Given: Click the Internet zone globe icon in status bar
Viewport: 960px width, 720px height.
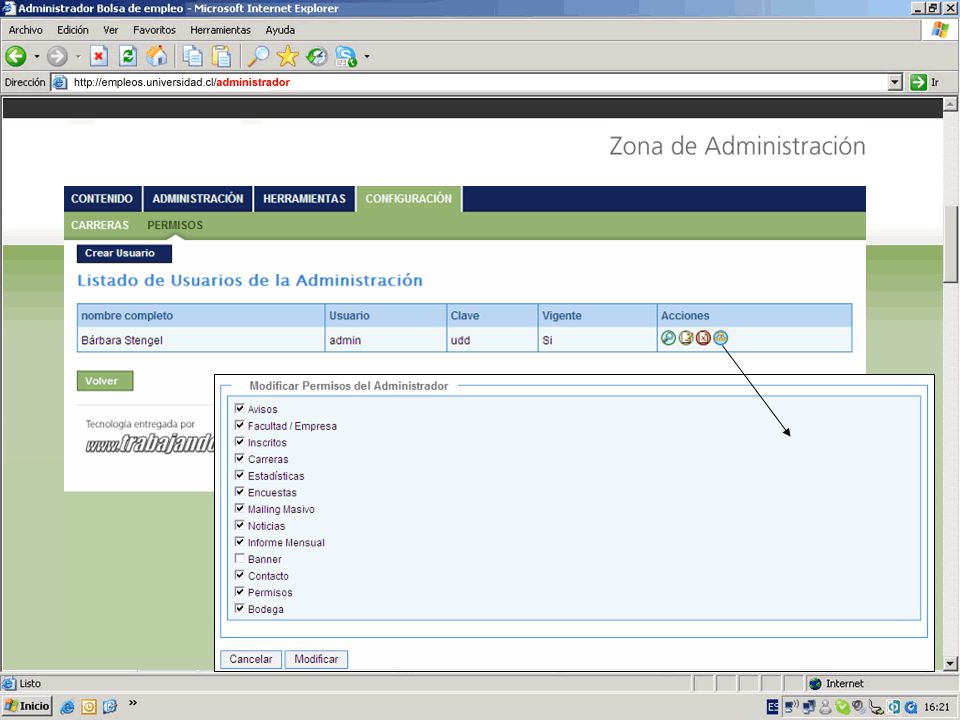Looking at the screenshot, I should (815, 684).
